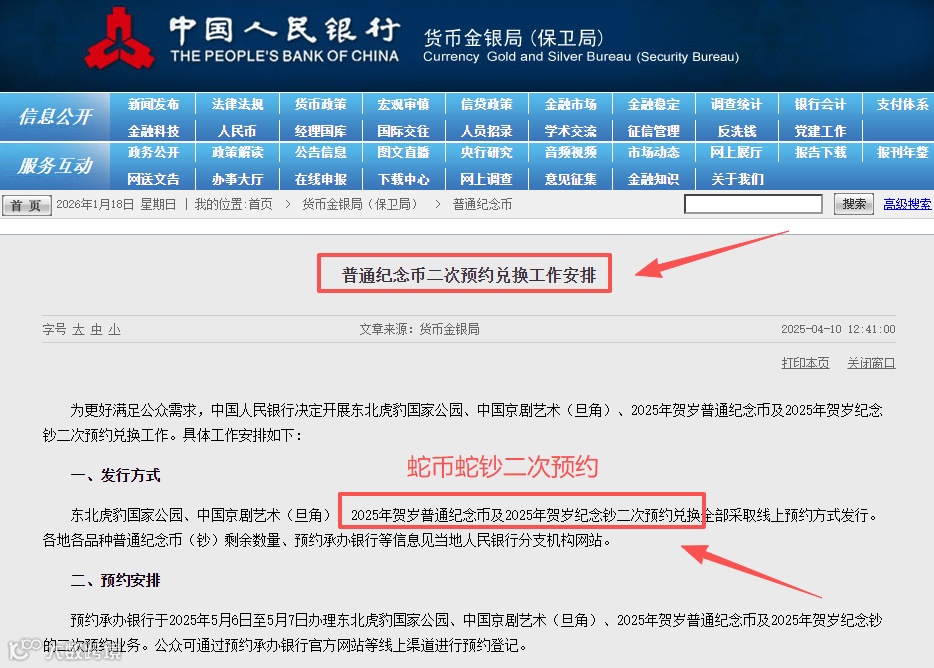Open 音频视频 menu item

pyautogui.click(x=570, y=153)
